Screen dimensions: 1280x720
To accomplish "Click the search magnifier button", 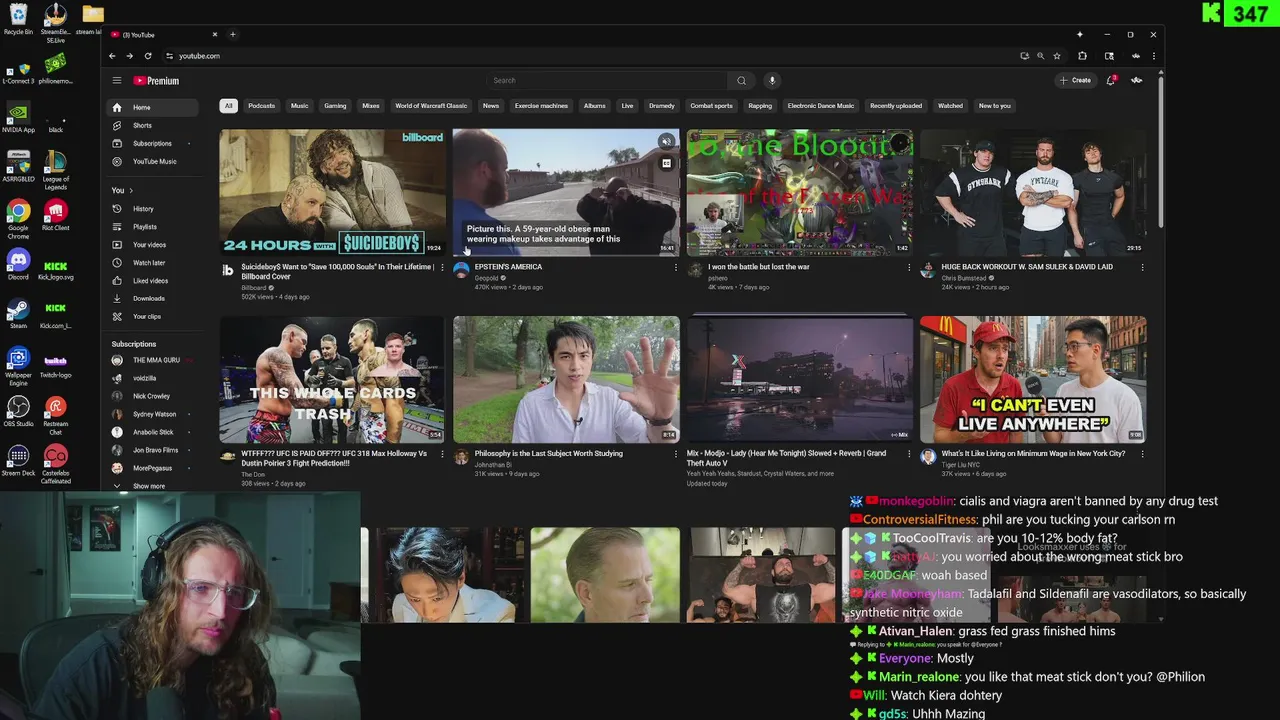I will coord(741,81).
